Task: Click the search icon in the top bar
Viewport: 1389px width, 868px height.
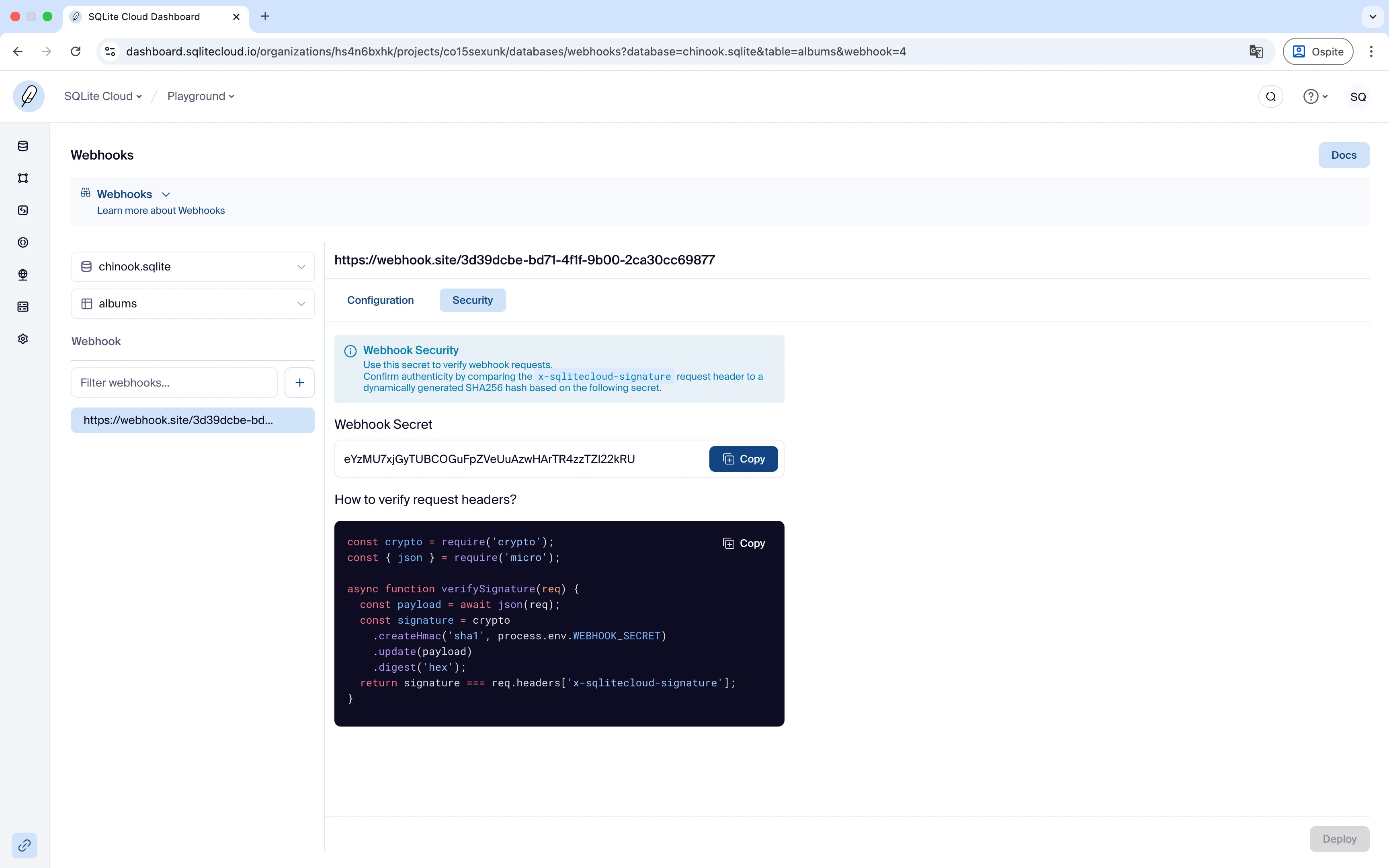Action: 1270,96
